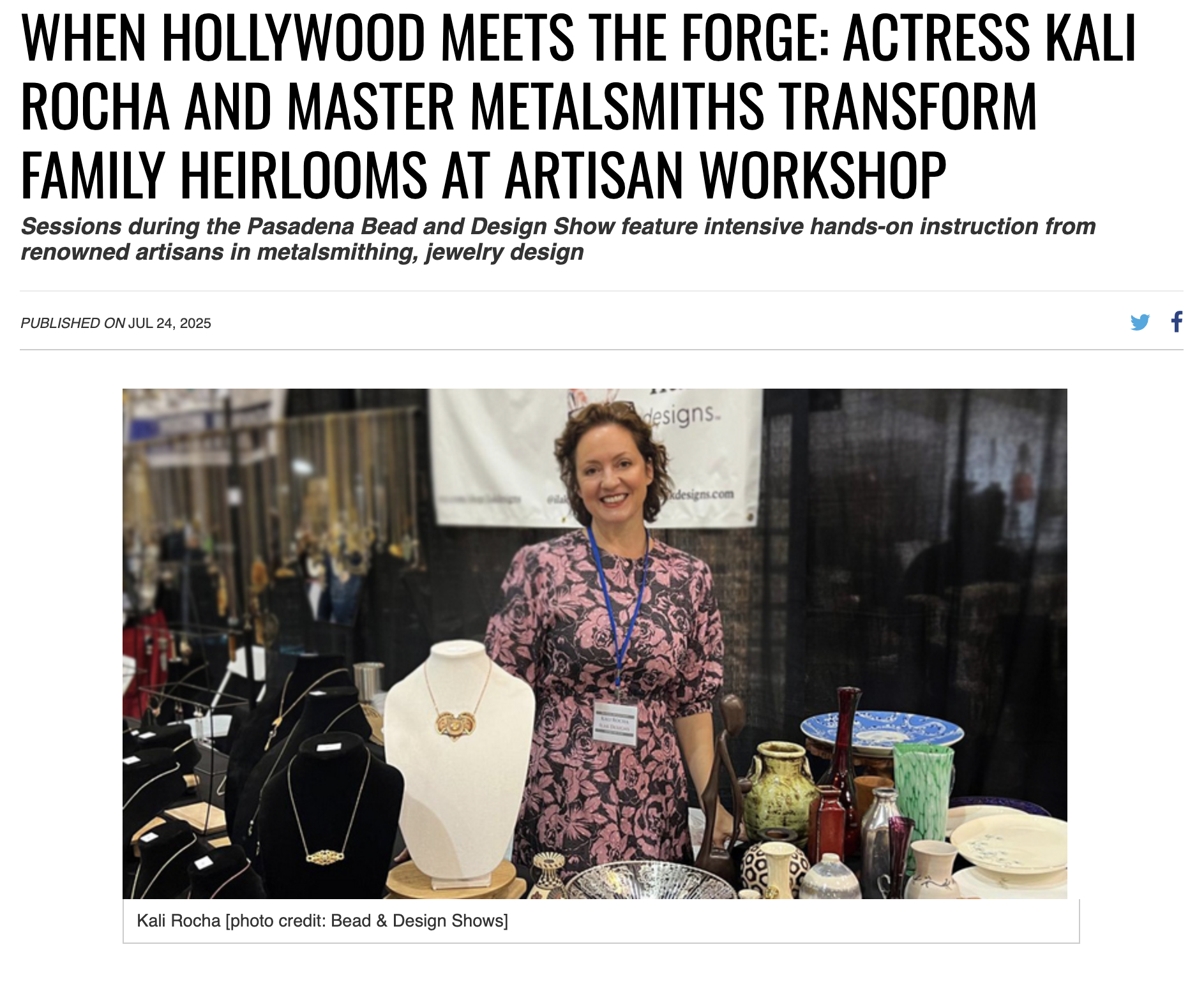Click the Jul 24, 2025 publish date

pos(169,324)
